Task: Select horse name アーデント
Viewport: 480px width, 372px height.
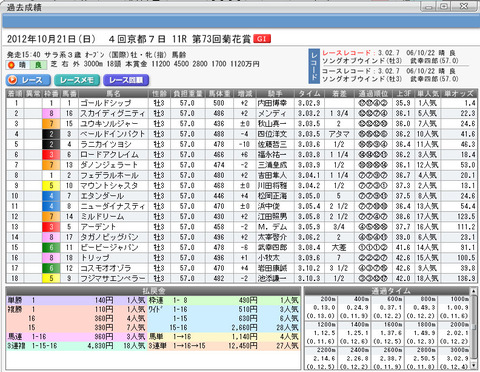Action: pyautogui.click(x=98, y=227)
